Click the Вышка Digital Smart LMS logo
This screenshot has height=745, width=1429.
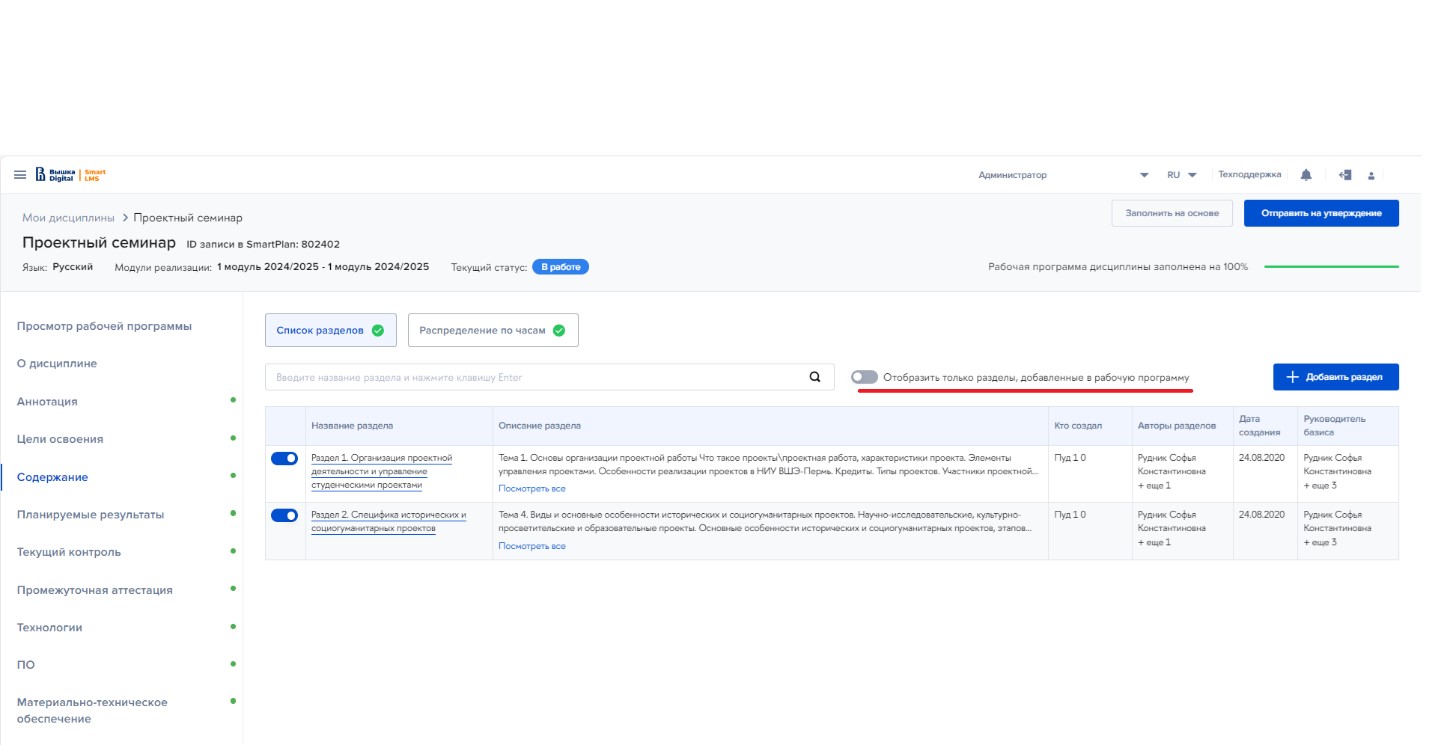70,175
